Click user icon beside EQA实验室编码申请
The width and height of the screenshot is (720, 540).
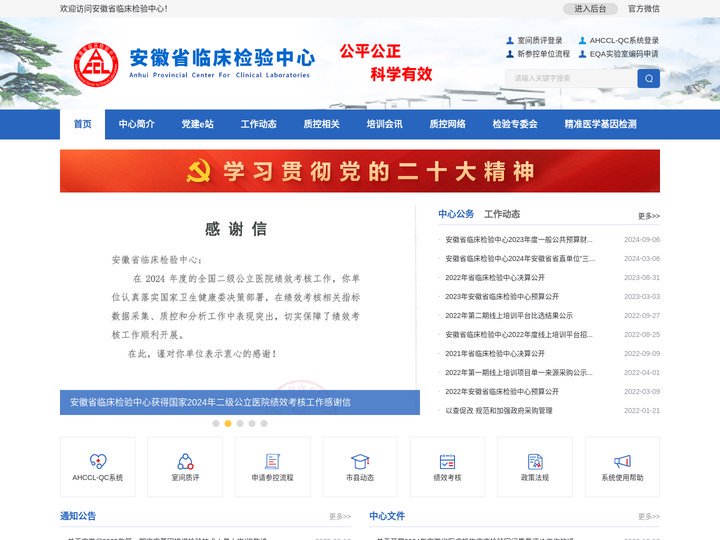pyautogui.click(x=582, y=54)
